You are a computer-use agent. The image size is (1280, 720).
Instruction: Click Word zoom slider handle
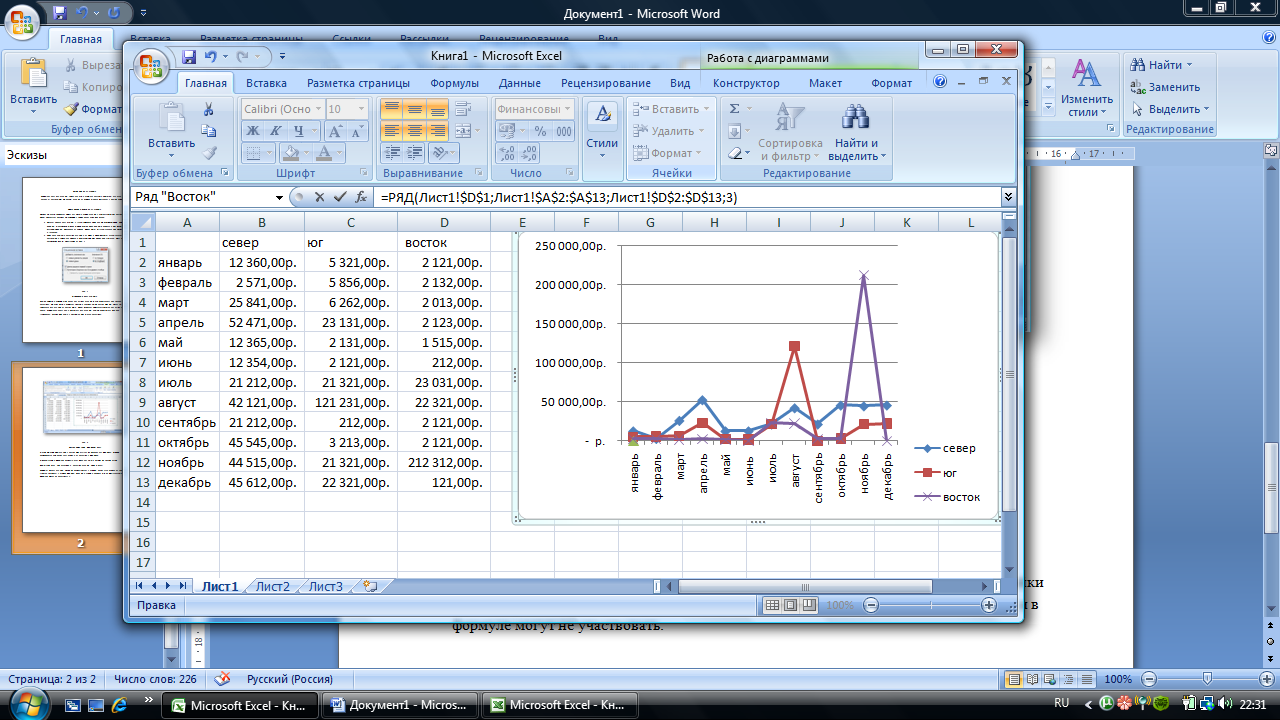pos(1207,679)
